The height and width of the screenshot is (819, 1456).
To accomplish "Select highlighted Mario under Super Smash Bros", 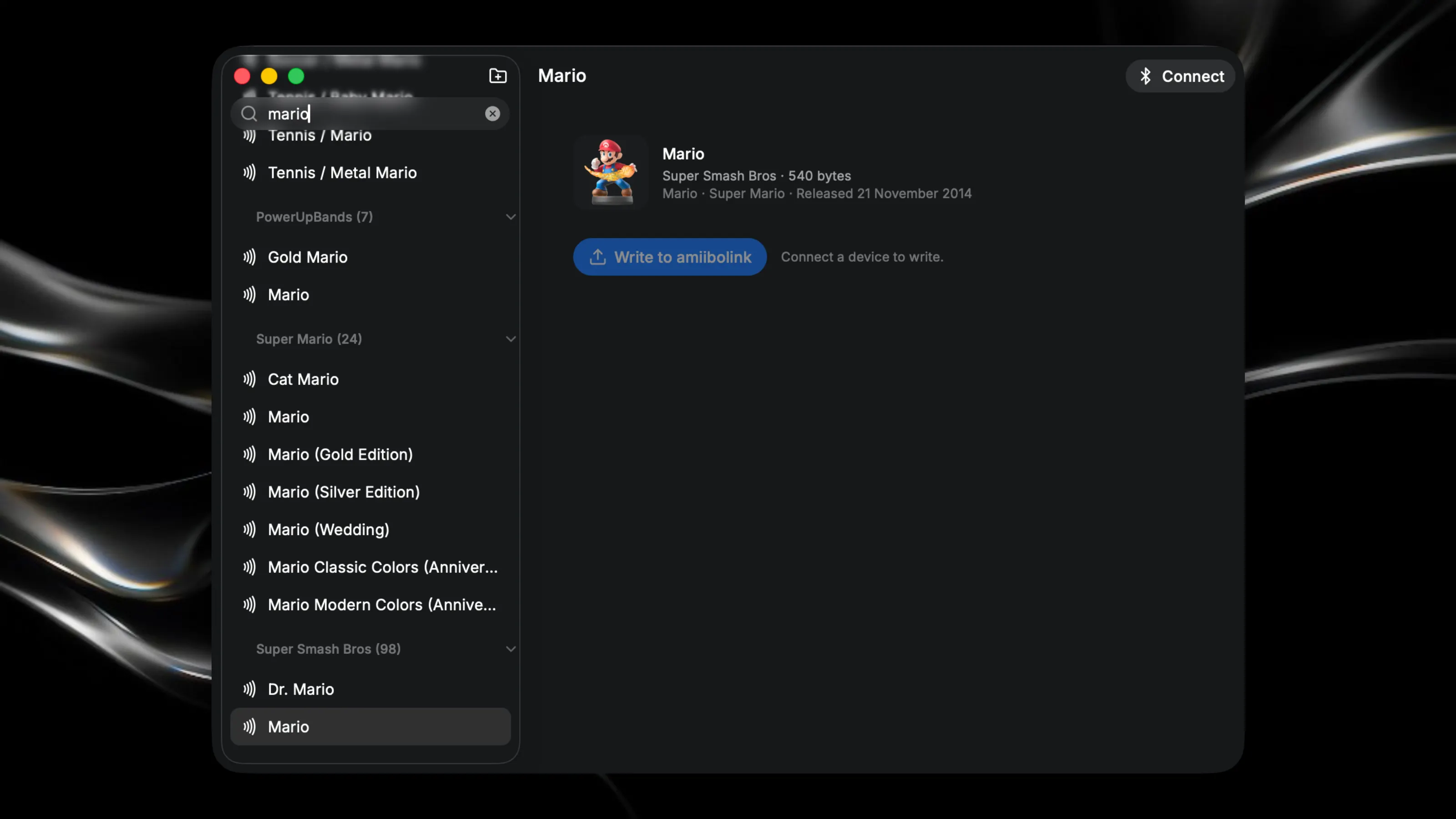I will pos(370,726).
